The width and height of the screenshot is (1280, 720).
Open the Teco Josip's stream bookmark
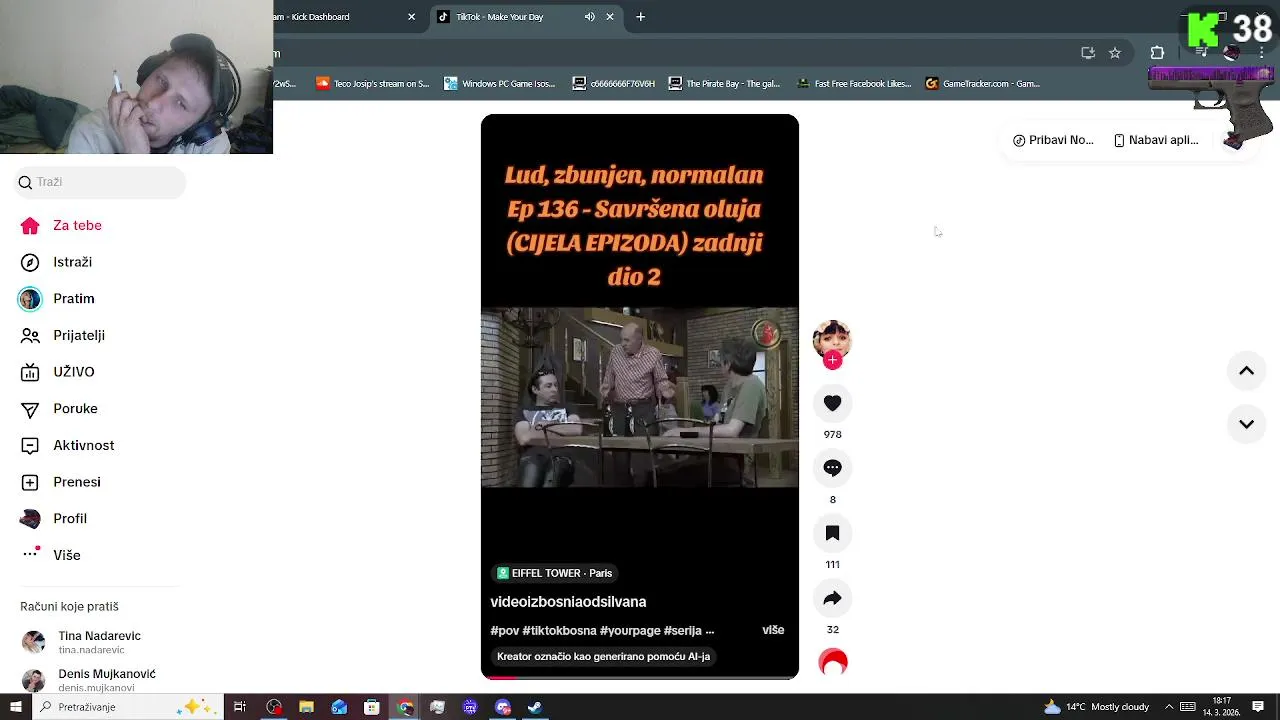(372, 84)
